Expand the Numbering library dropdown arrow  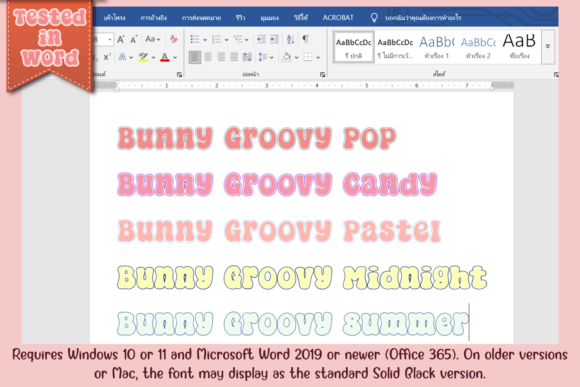click(226, 40)
